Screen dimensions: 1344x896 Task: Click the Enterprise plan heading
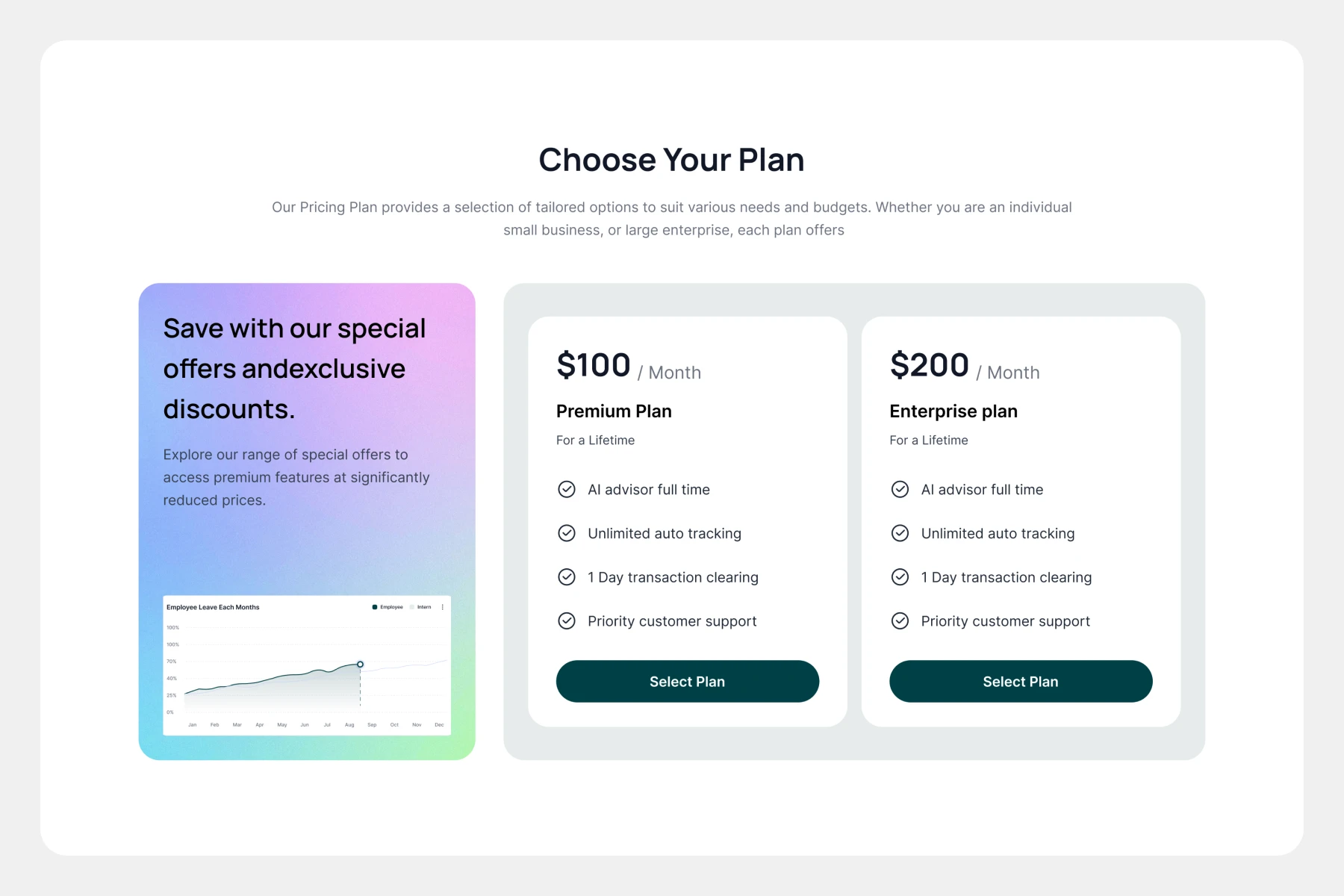[953, 411]
